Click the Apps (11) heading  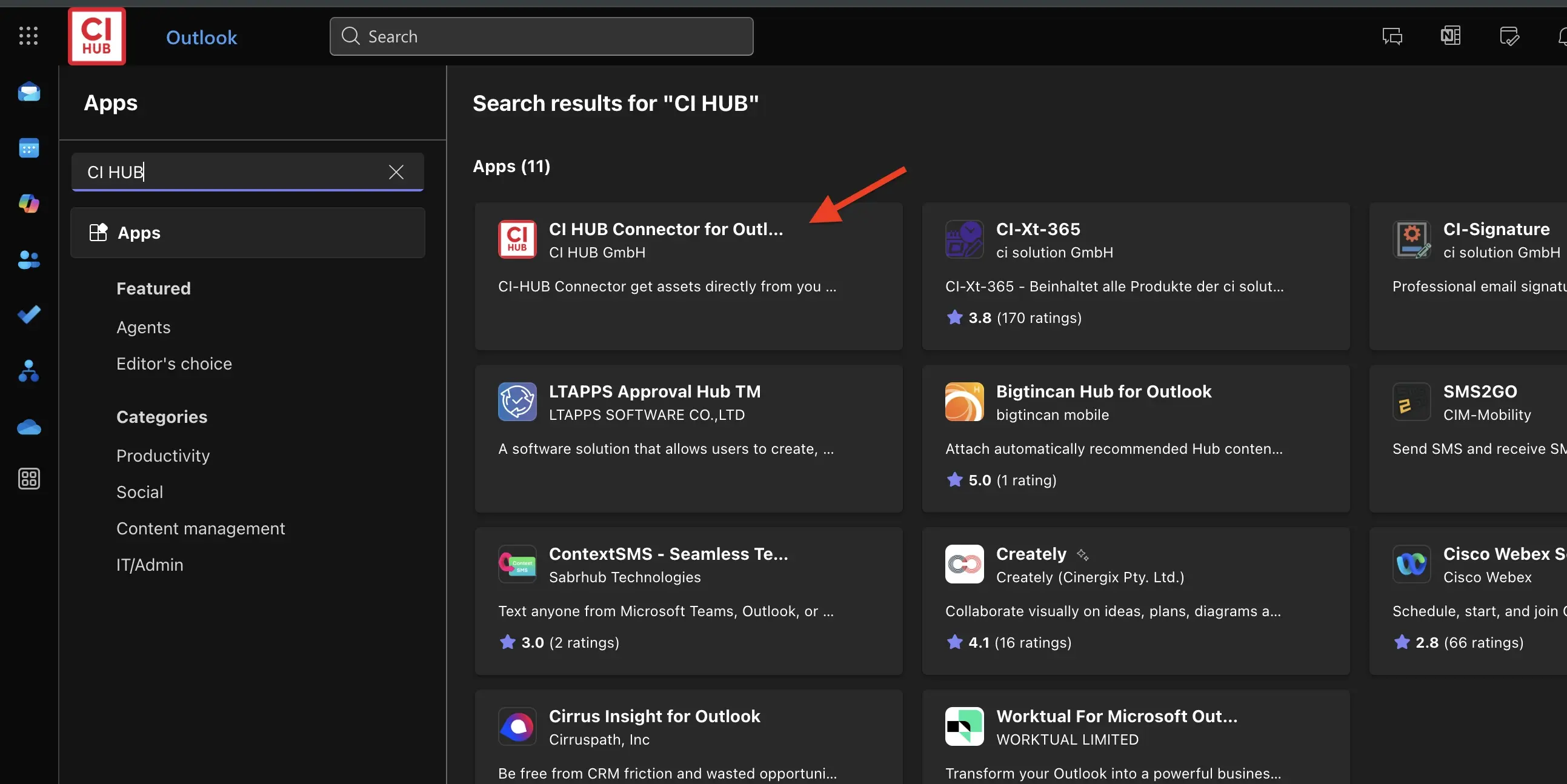(x=511, y=166)
